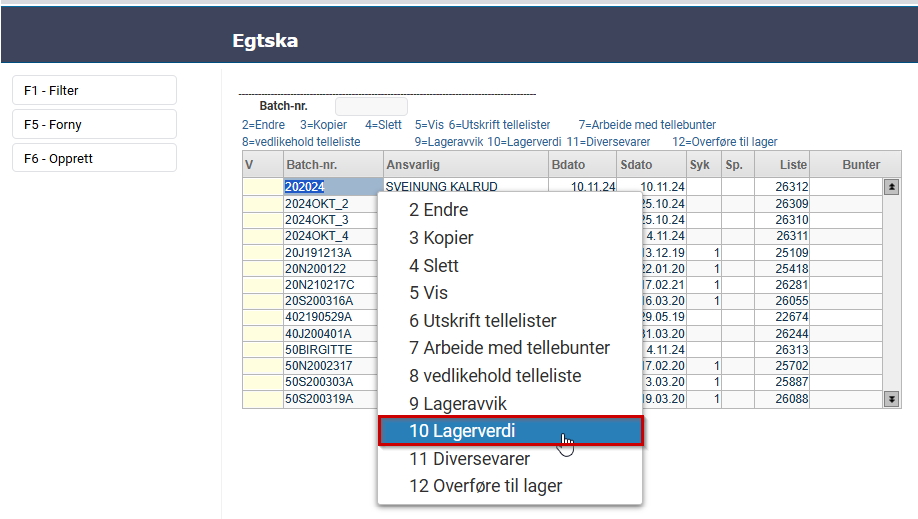918x519 pixels.
Task: Click the Syk column header
Action: [704, 165]
